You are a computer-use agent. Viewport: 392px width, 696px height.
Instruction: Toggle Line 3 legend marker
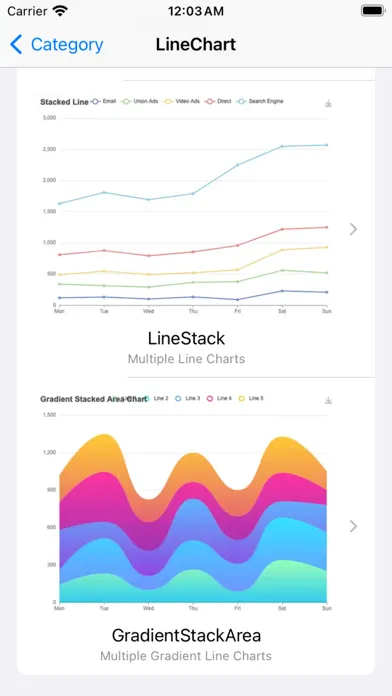pyautogui.click(x=187, y=399)
